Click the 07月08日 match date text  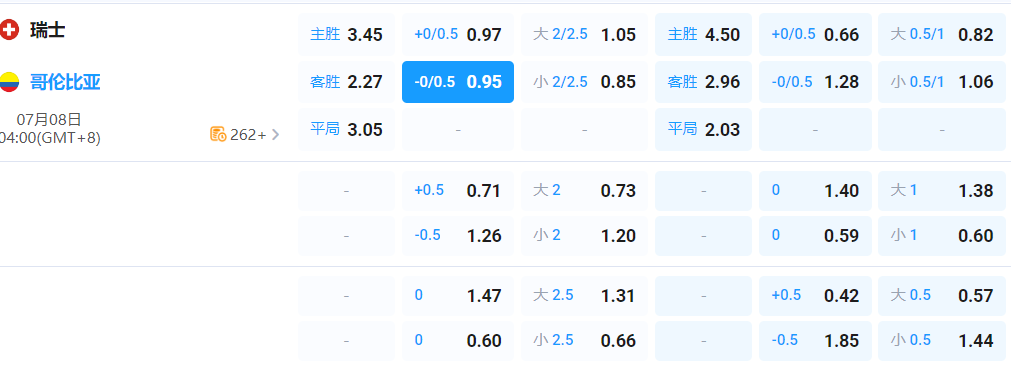[x=49, y=119]
